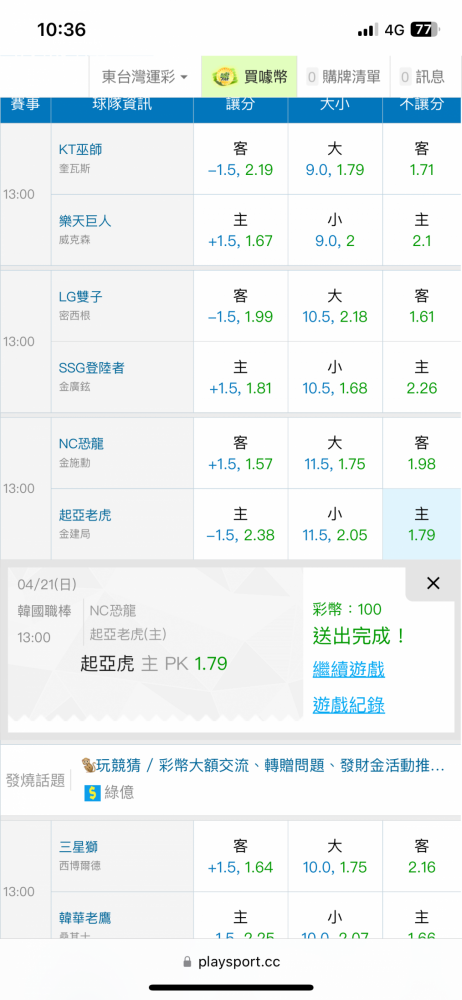This screenshot has height=1000, width=462.
Task: Pick SSG登陸者 主 2.26 moneyline odds
Action: click(422, 377)
